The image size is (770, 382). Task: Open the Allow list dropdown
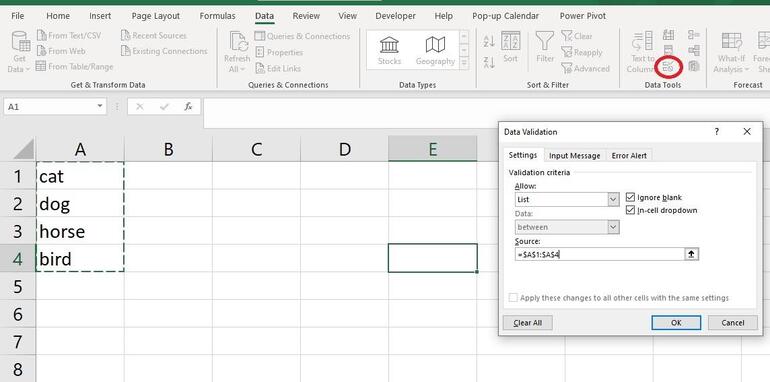click(x=613, y=199)
